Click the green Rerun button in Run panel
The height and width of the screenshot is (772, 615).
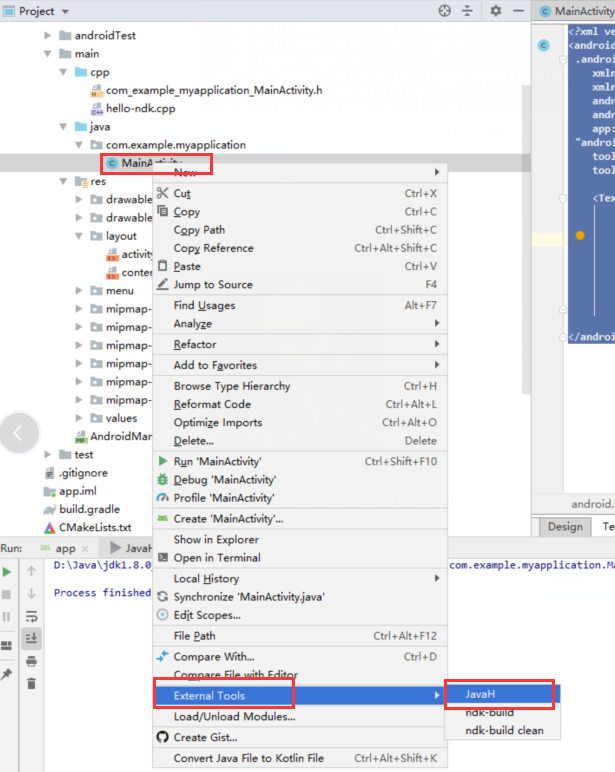tap(7, 572)
